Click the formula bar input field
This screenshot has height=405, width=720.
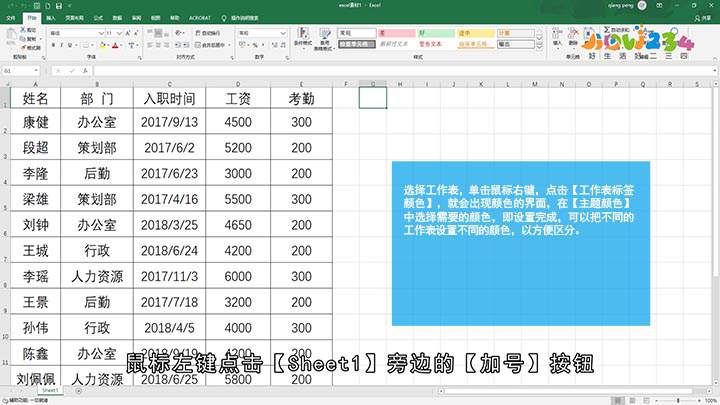[x=404, y=71]
